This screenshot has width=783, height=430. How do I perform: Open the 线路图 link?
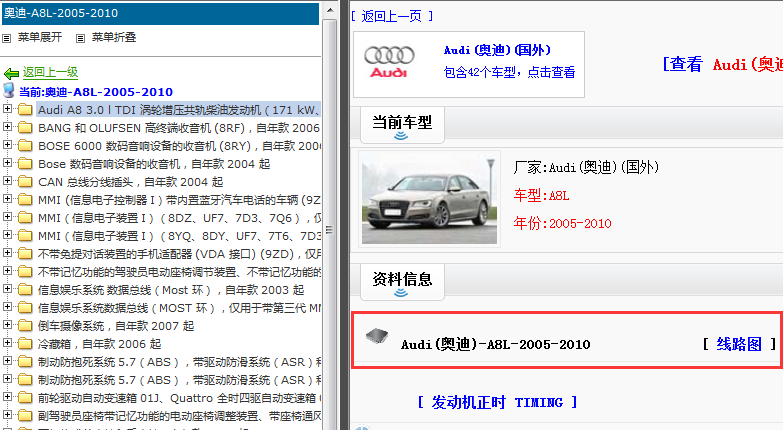(x=739, y=344)
